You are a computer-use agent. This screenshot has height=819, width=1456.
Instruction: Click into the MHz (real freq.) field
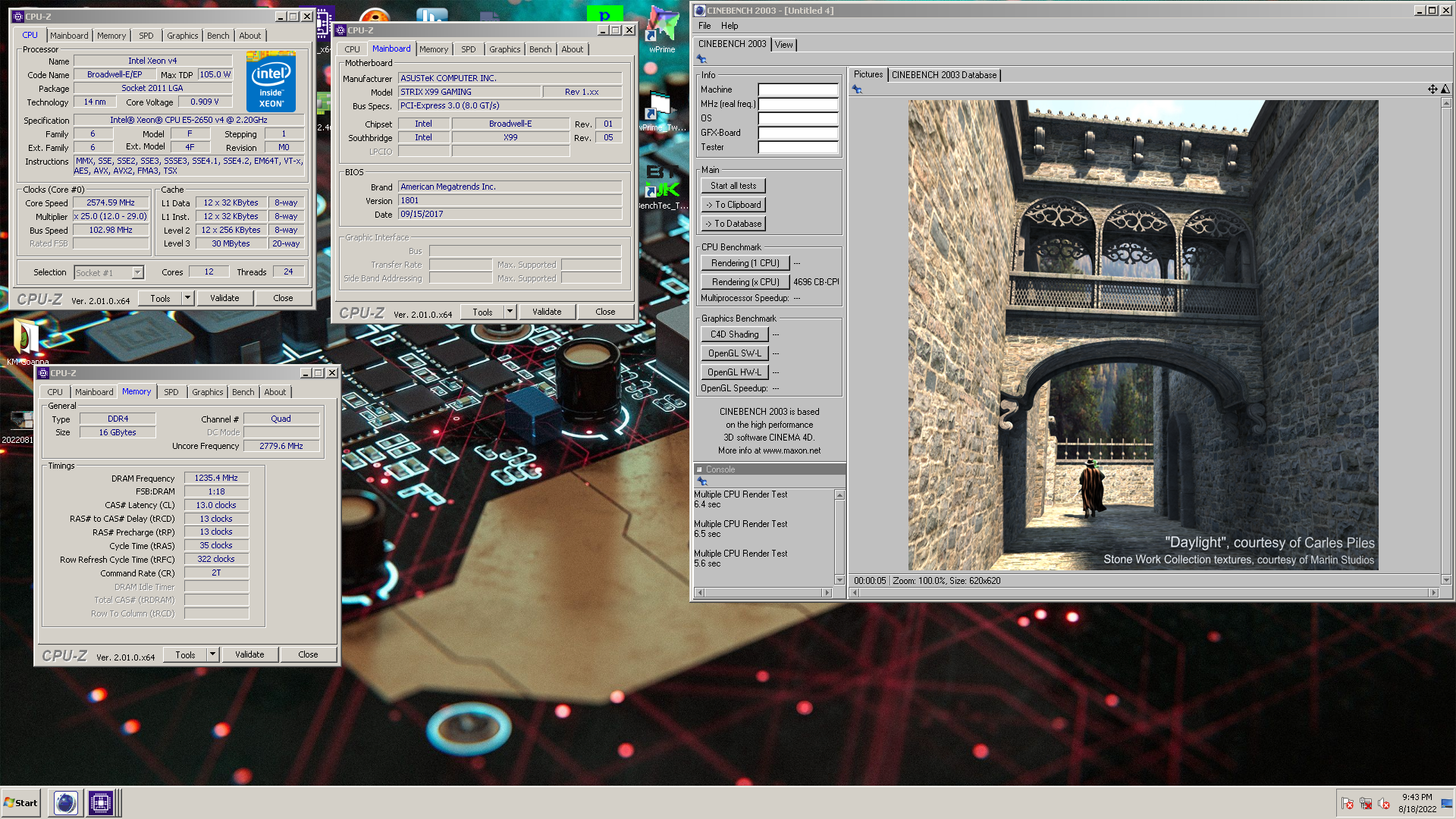(799, 104)
